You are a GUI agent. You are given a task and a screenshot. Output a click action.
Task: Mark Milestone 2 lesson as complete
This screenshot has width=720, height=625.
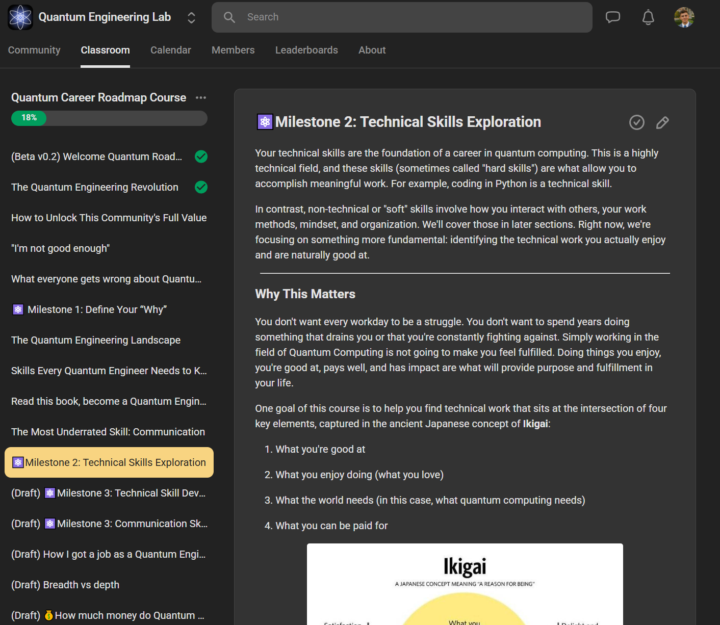[x=636, y=122]
